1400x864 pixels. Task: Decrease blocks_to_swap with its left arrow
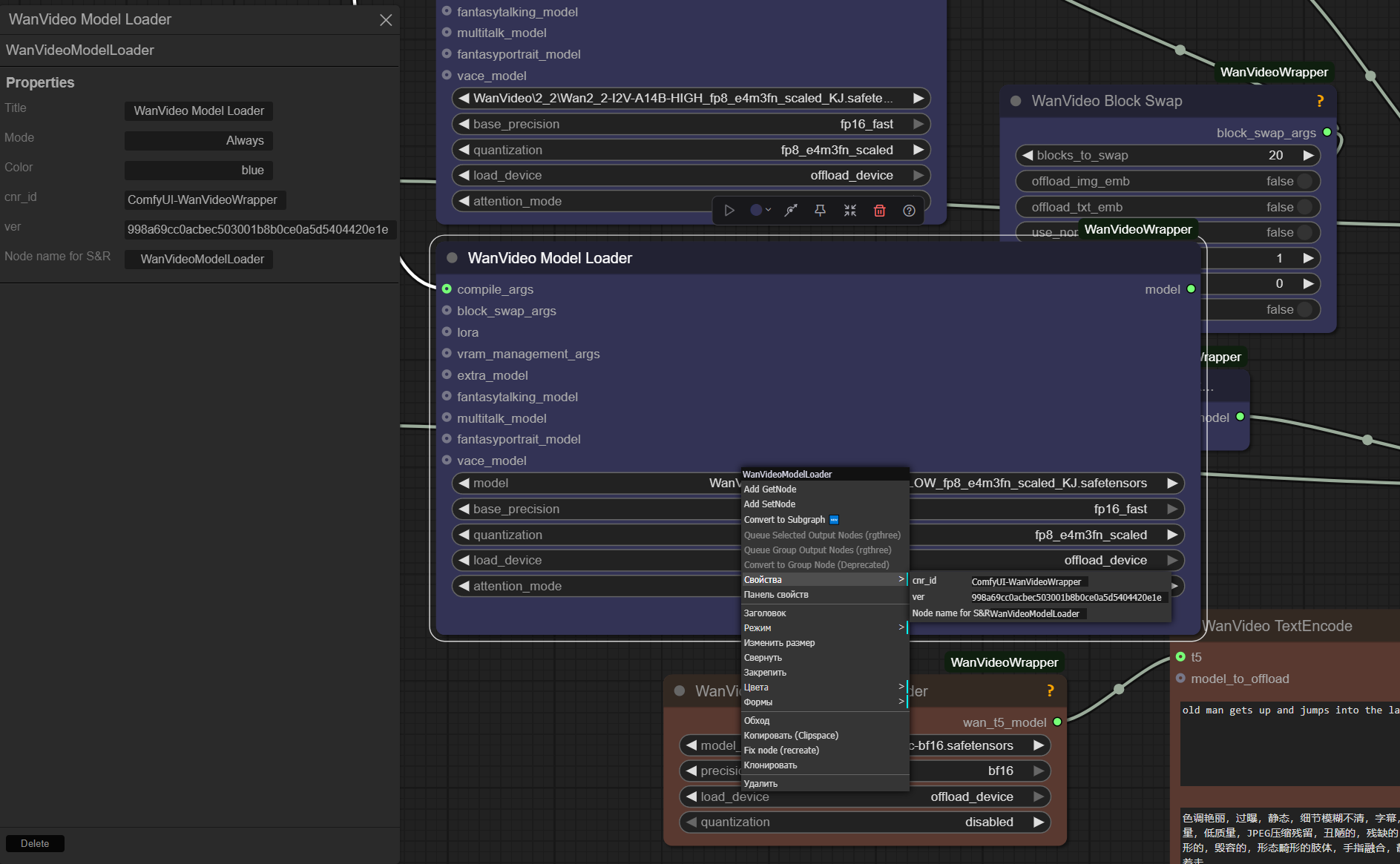(x=1028, y=155)
